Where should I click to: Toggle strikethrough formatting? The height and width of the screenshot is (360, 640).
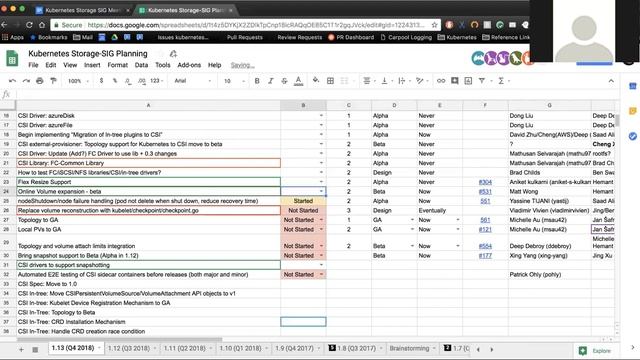[284, 81]
